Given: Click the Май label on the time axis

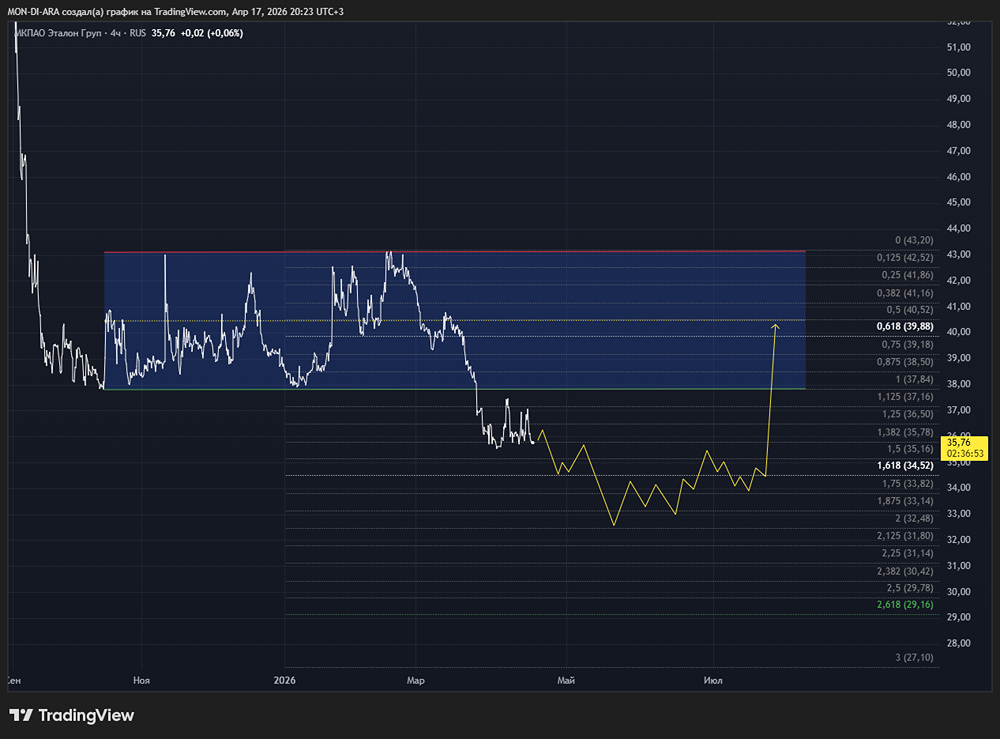Looking at the screenshot, I should [566, 680].
